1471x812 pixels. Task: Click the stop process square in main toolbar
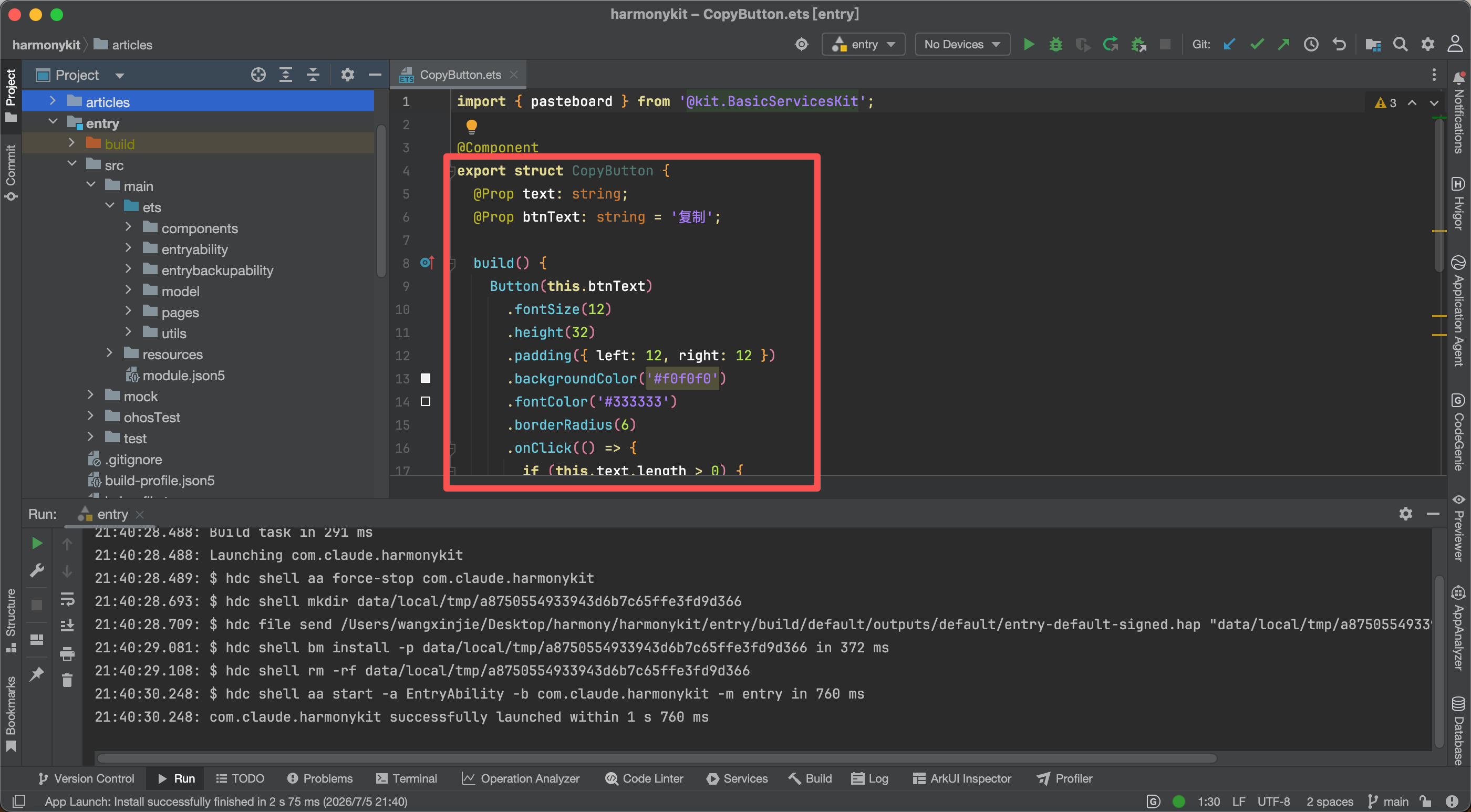(x=1165, y=45)
